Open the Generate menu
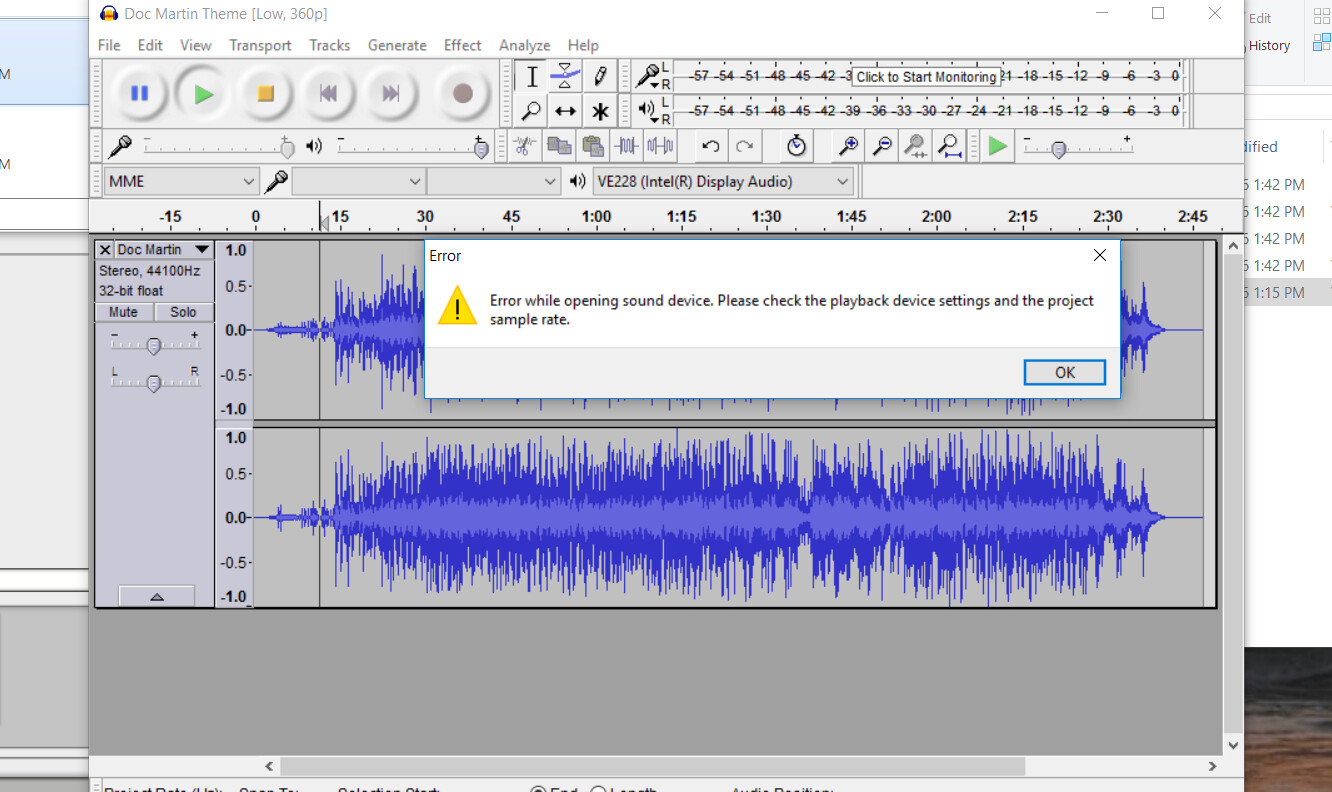 point(397,45)
